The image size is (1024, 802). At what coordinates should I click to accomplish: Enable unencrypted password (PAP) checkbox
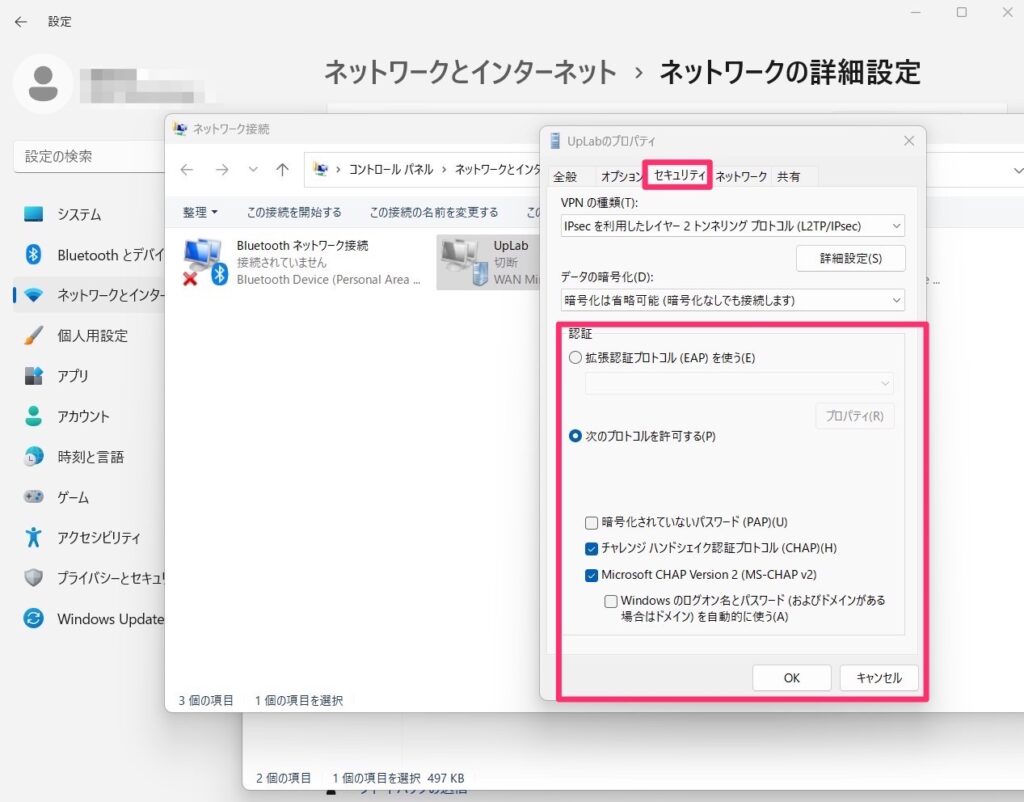click(x=592, y=522)
